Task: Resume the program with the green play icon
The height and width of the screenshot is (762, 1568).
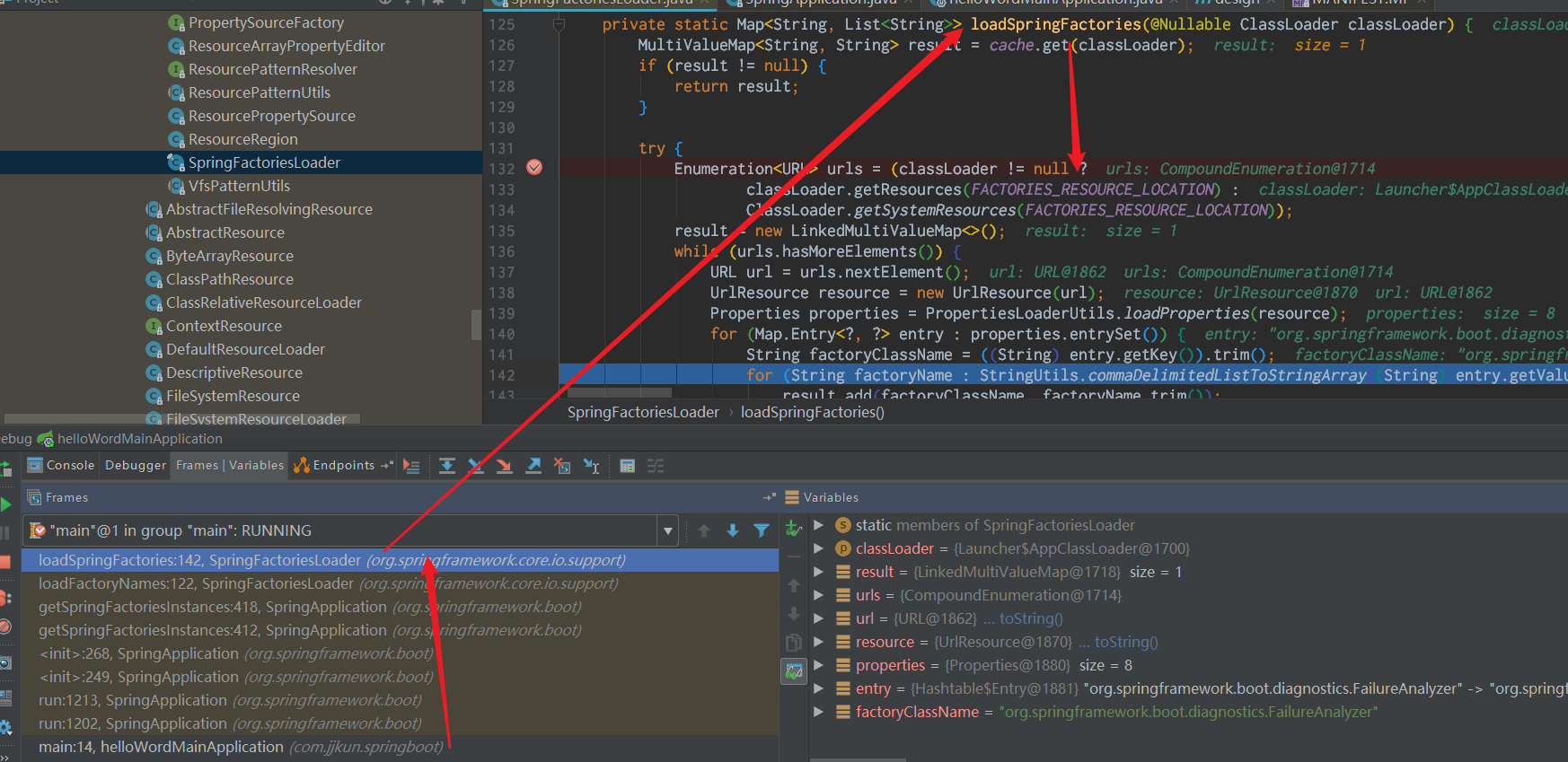Action: click(5, 504)
